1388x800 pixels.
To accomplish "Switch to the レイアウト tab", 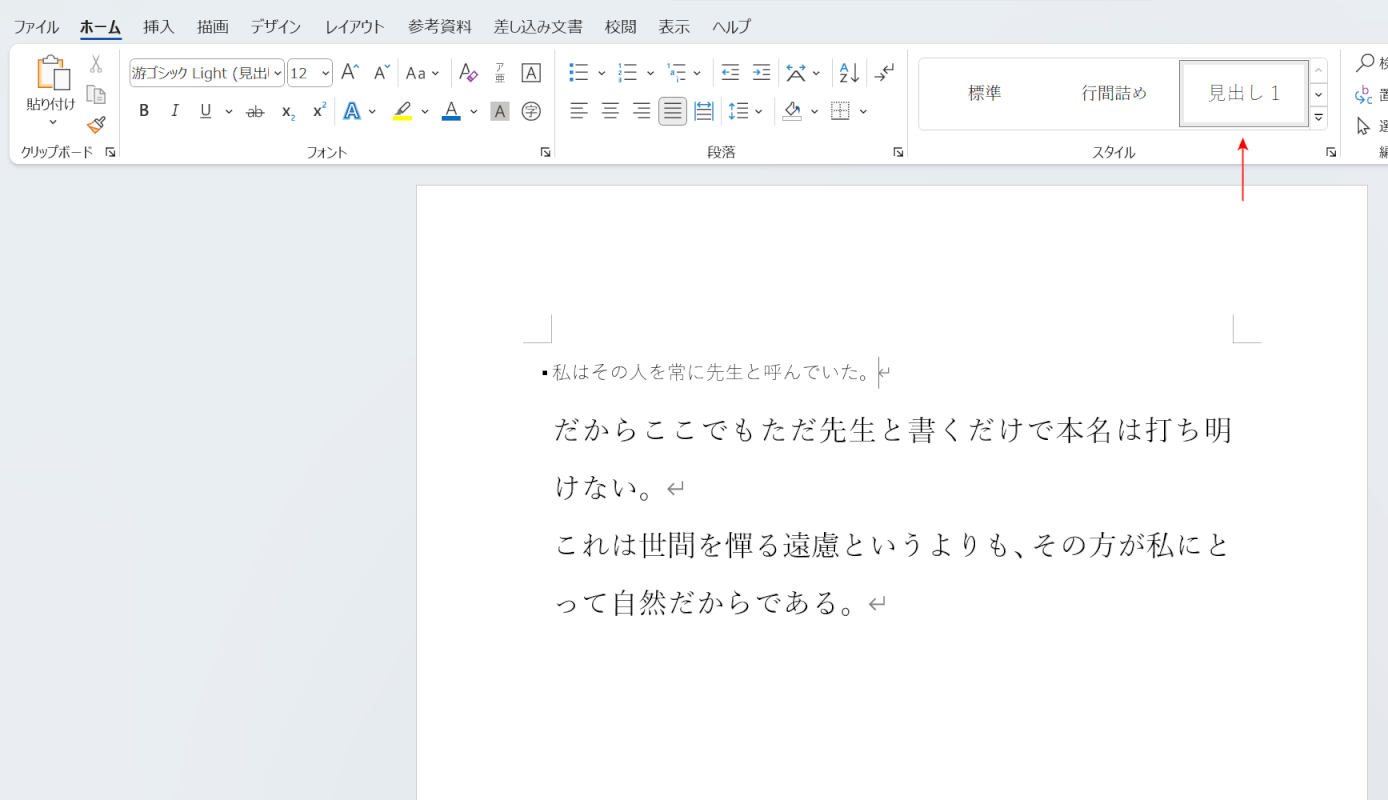I will click(354, 27).
